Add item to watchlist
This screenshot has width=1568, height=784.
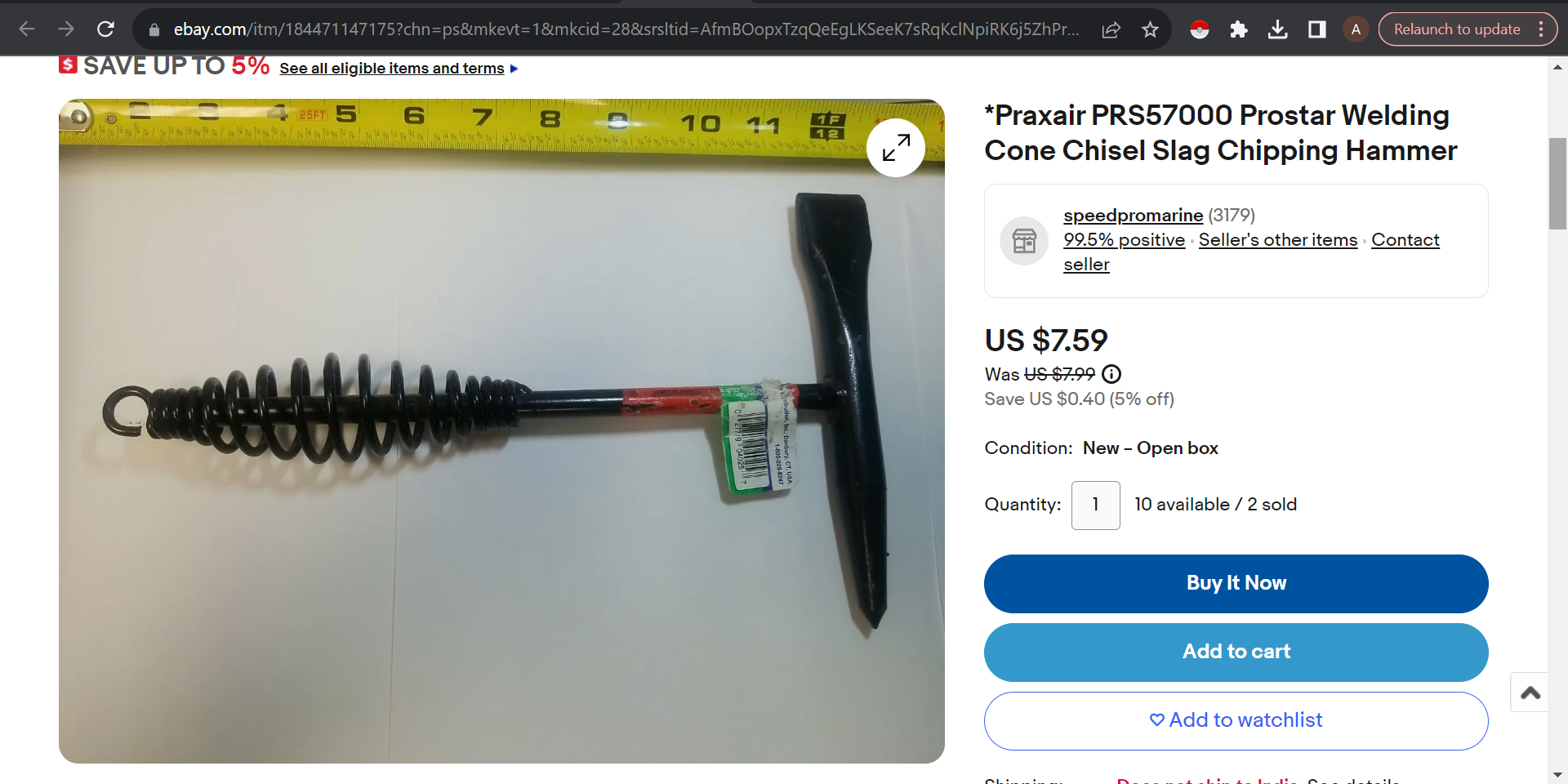[1236, 721]
